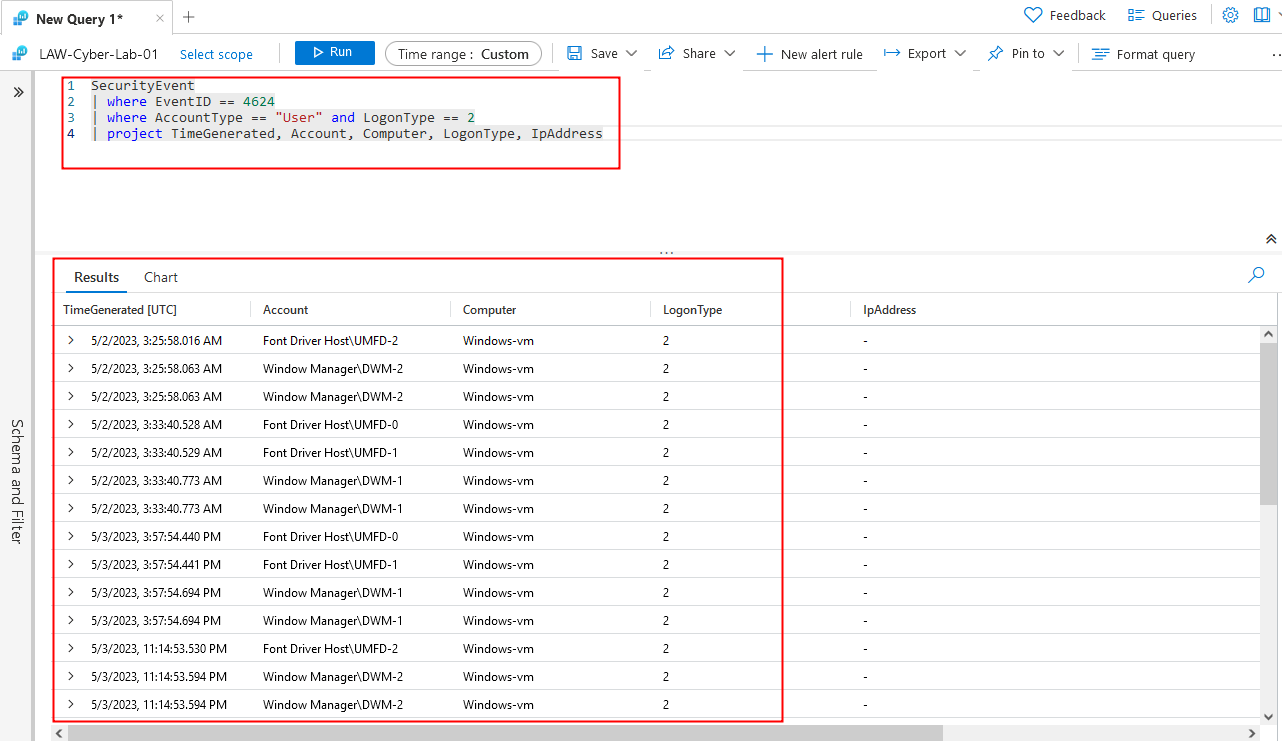Open the search icon in results panel
The height and width of the screenshot is (741, 1282).
1255,274
